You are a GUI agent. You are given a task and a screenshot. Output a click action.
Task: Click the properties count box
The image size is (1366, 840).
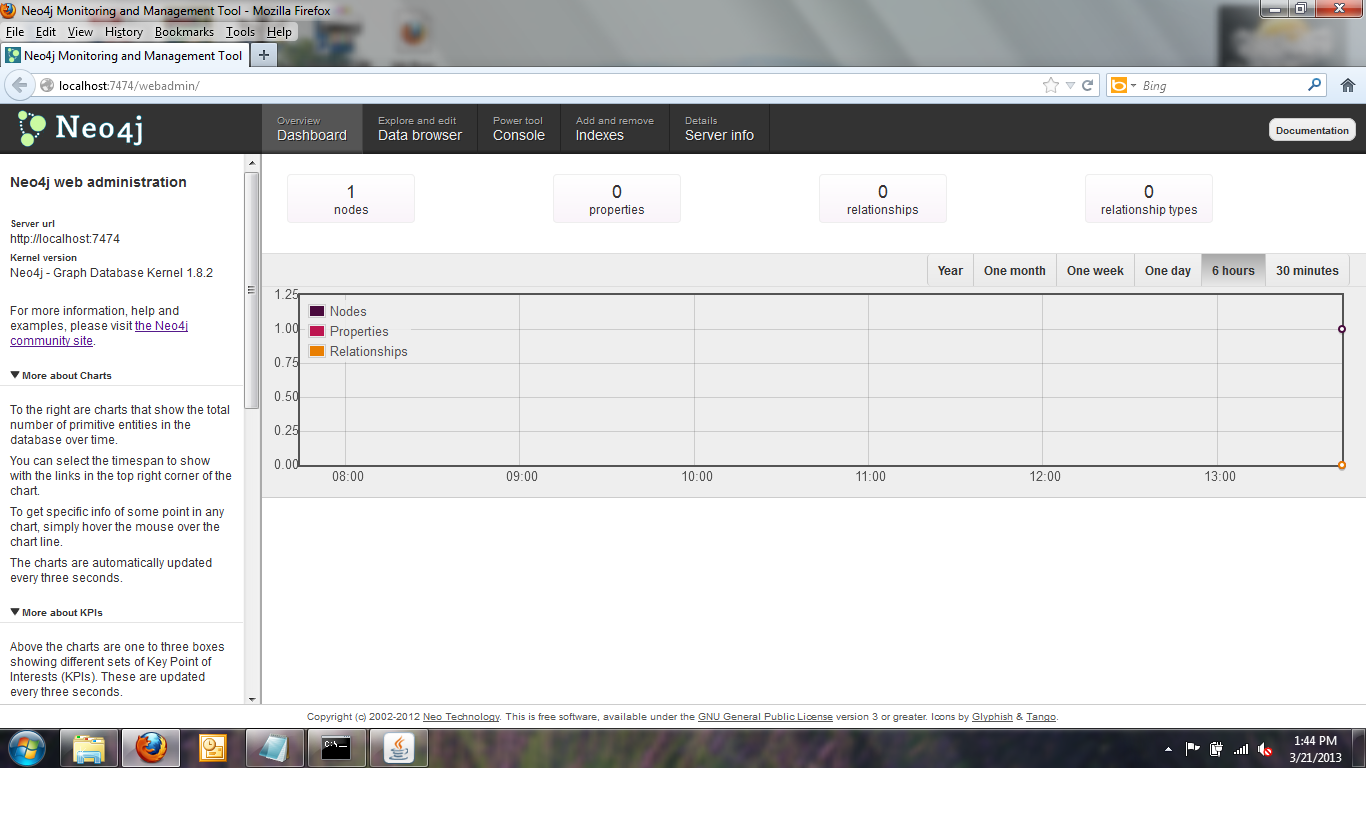point(617,199)
